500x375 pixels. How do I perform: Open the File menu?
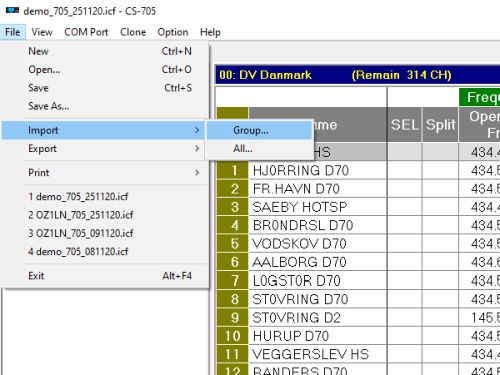coord(13,32)
